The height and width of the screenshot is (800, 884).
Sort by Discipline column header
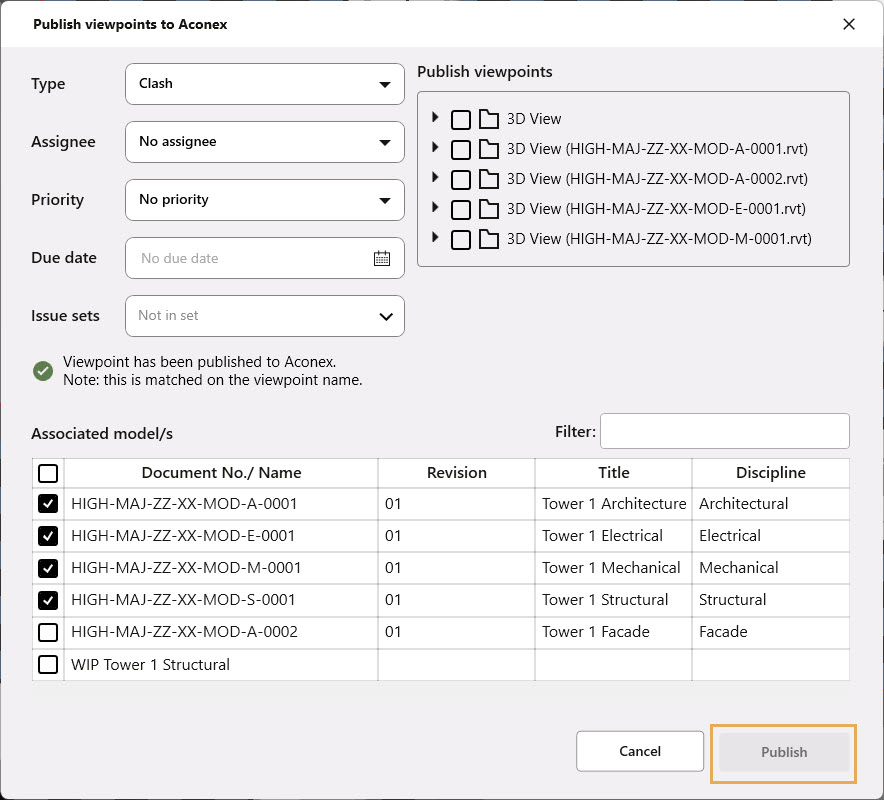pyautogui.click(x=770, y=473)
